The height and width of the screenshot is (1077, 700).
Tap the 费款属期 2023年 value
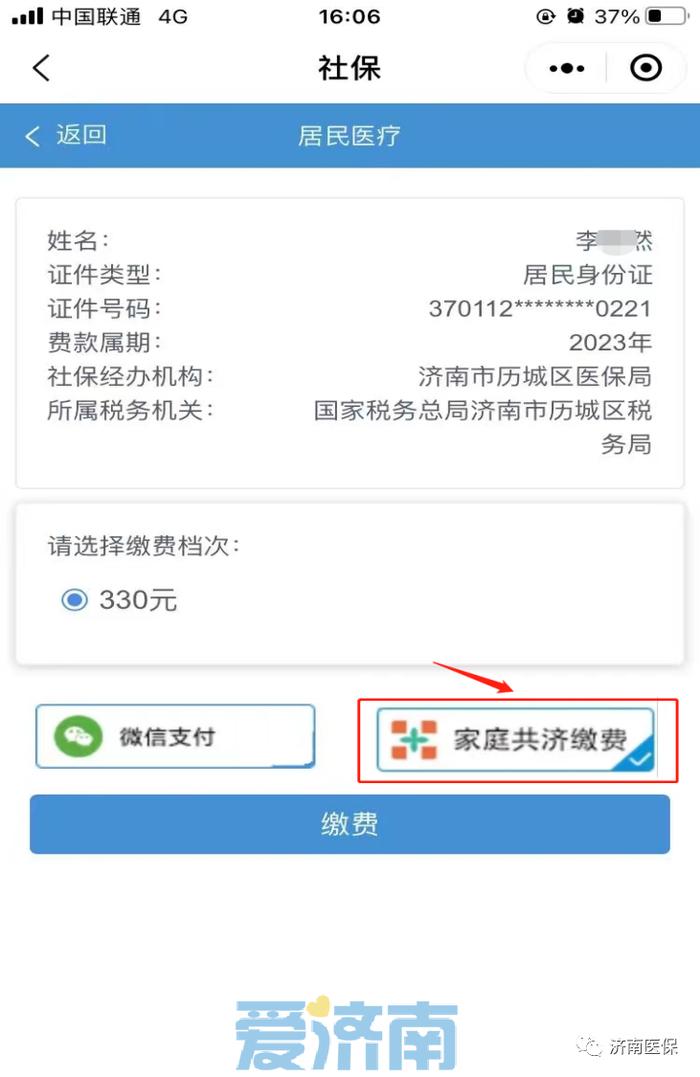[610, 342]
